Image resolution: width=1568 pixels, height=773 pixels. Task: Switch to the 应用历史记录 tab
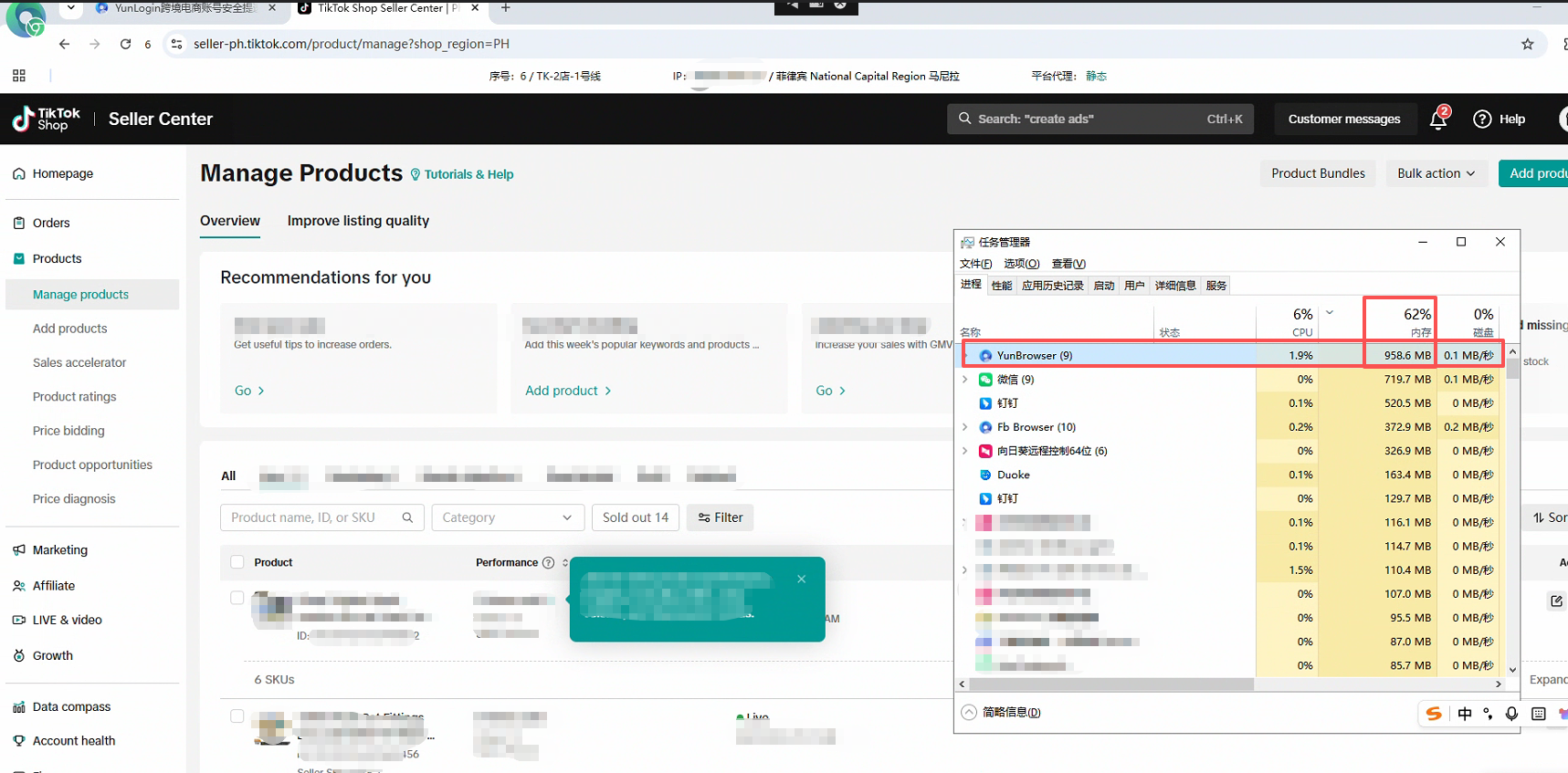[1052, 286]
